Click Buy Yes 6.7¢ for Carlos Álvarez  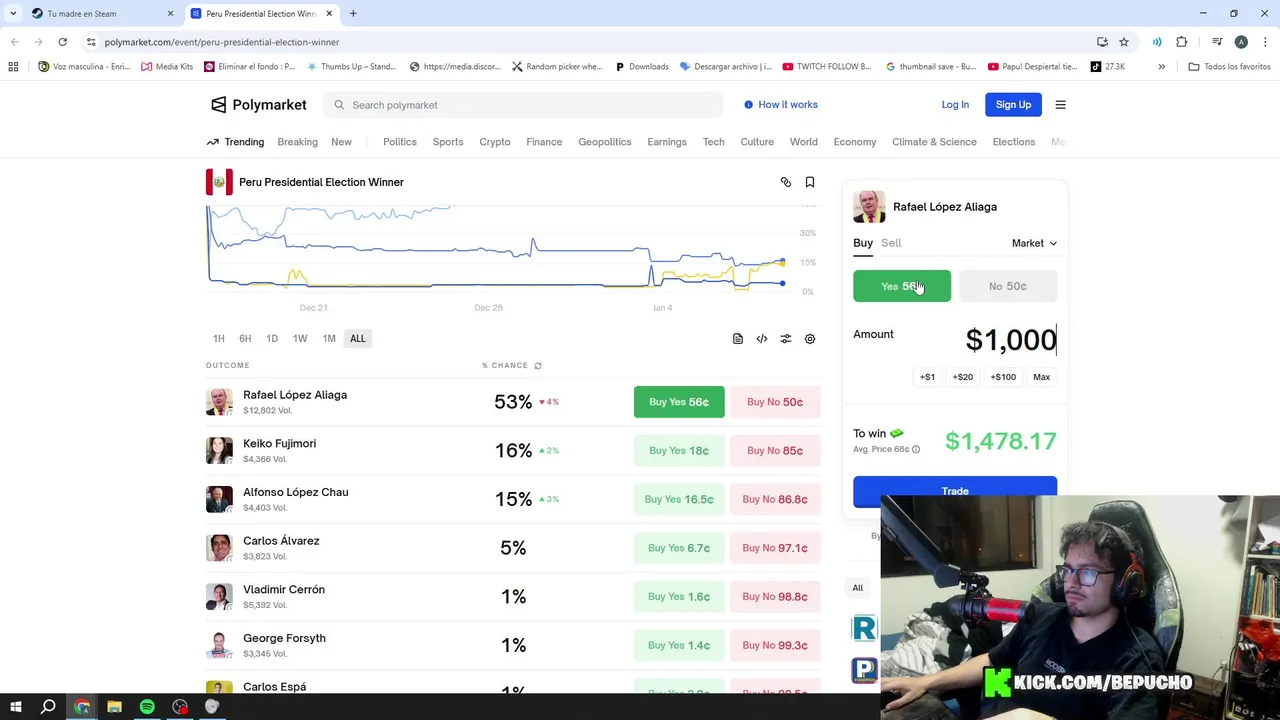point(679,548)
